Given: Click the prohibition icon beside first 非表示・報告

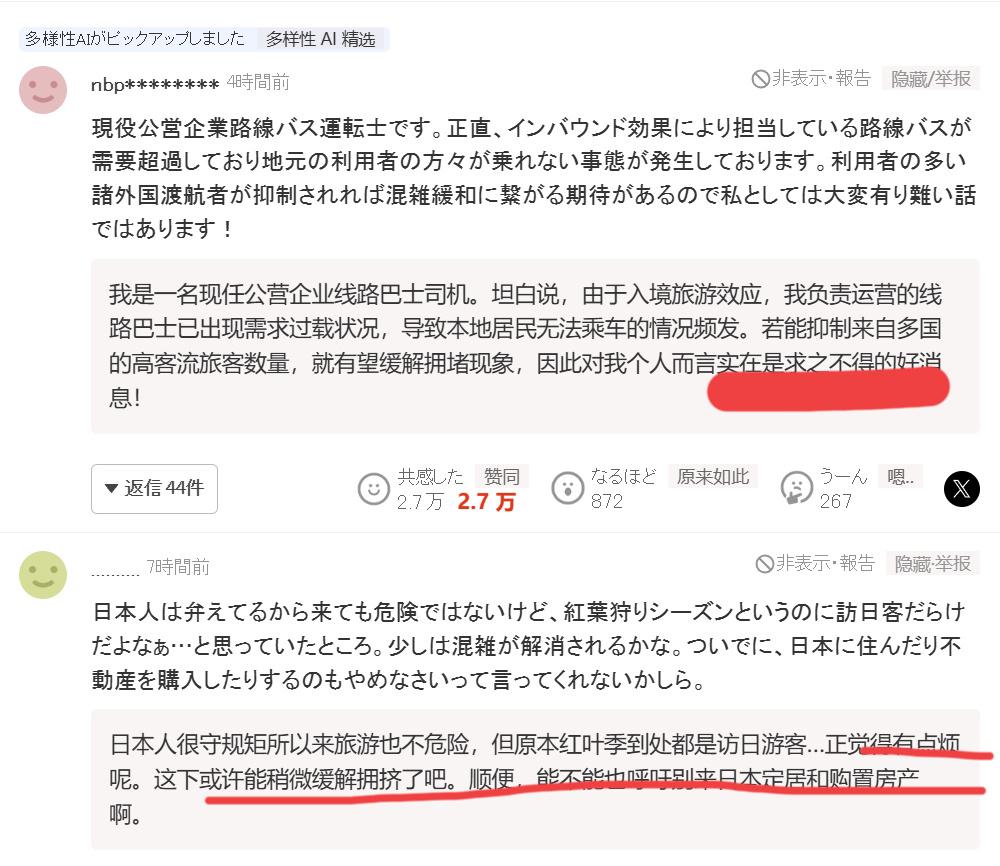Looking at the screenshot, I should coord(760,79).
